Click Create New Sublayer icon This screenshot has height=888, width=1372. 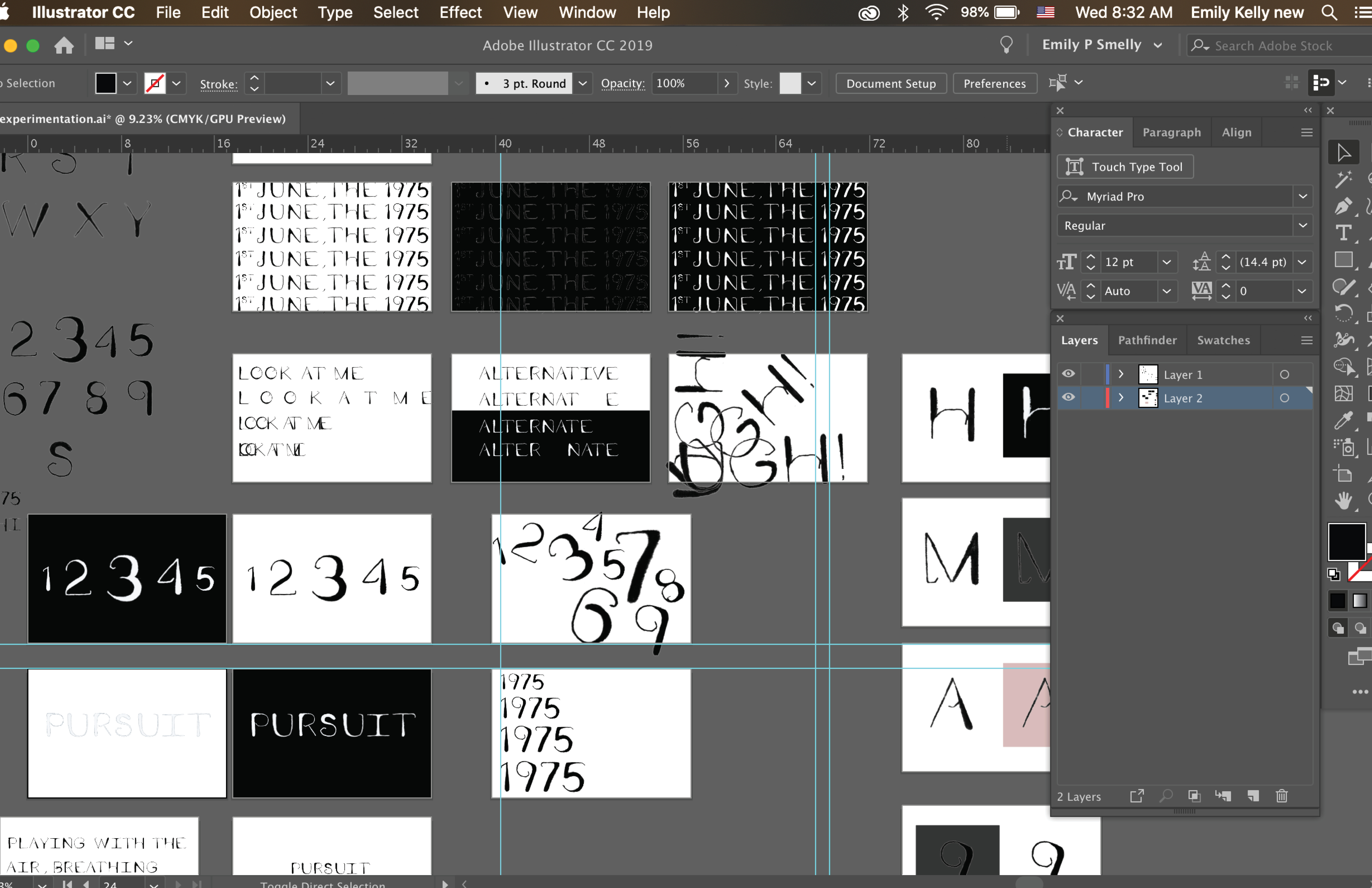(1223, 796)
